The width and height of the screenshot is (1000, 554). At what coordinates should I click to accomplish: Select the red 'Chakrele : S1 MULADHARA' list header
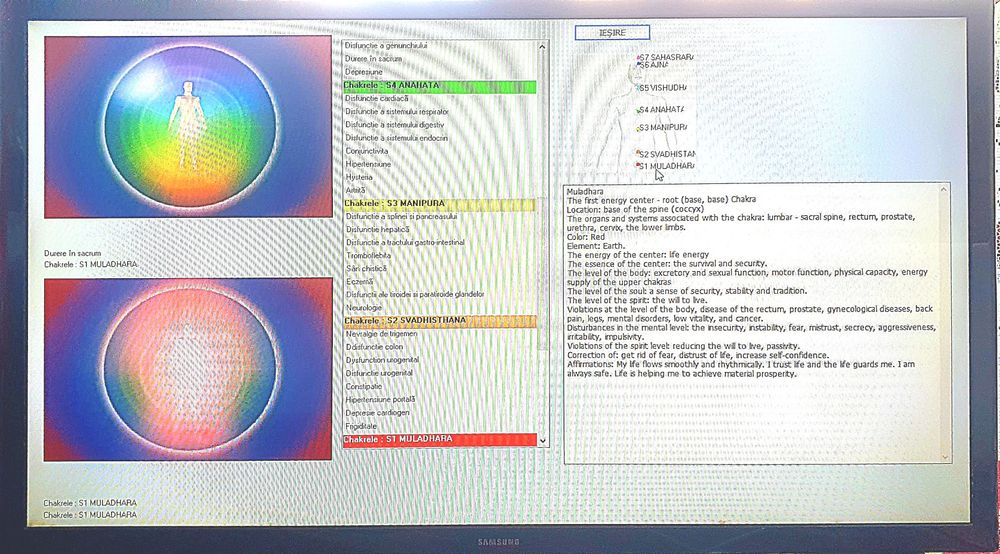[x=439, y=439]
